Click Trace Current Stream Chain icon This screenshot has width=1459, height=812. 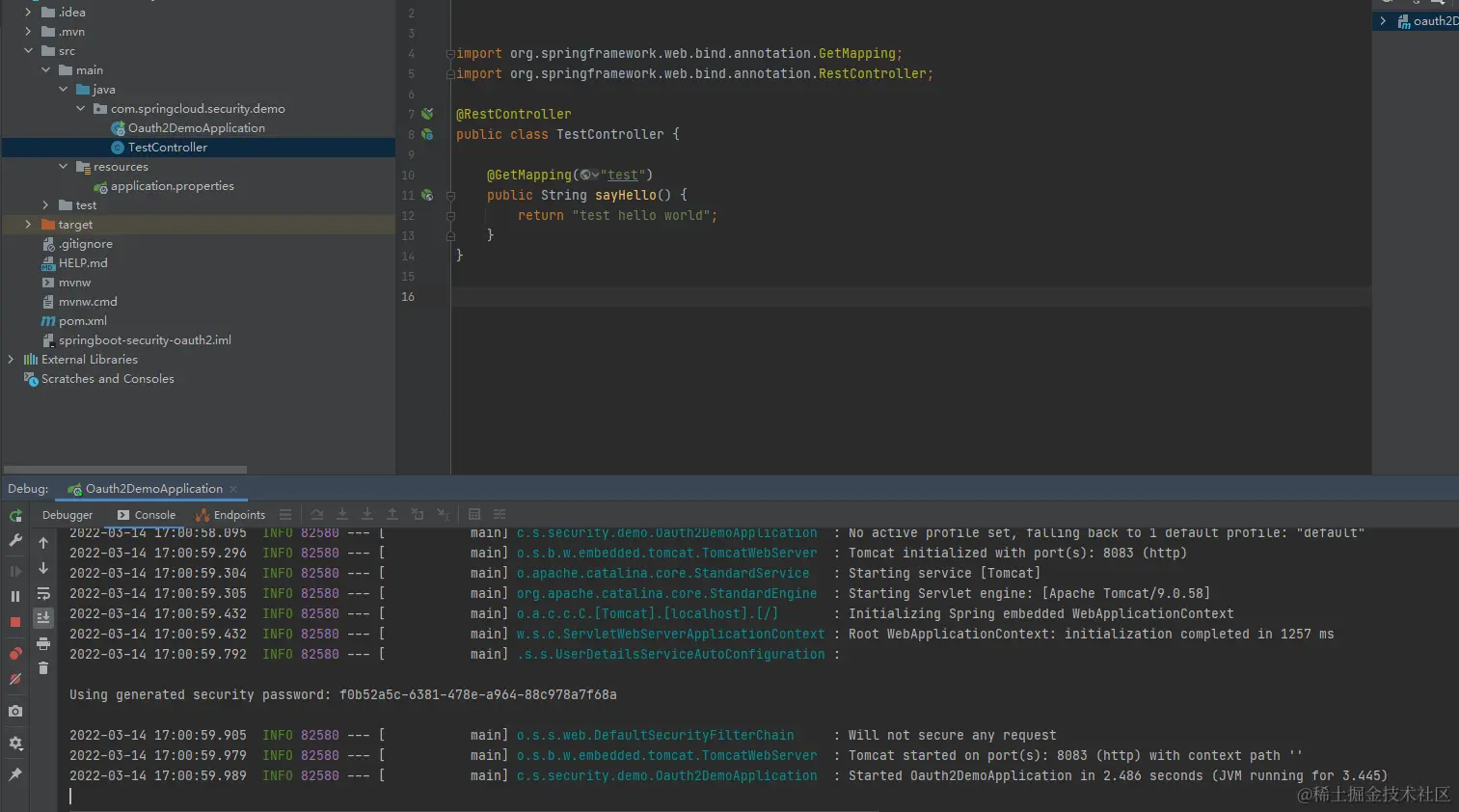(500, 515)
